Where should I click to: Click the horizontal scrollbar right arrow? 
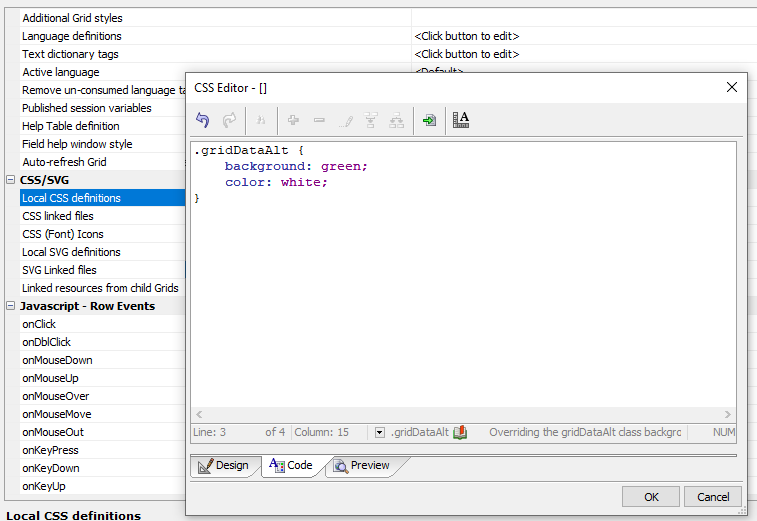coord(728,414)
